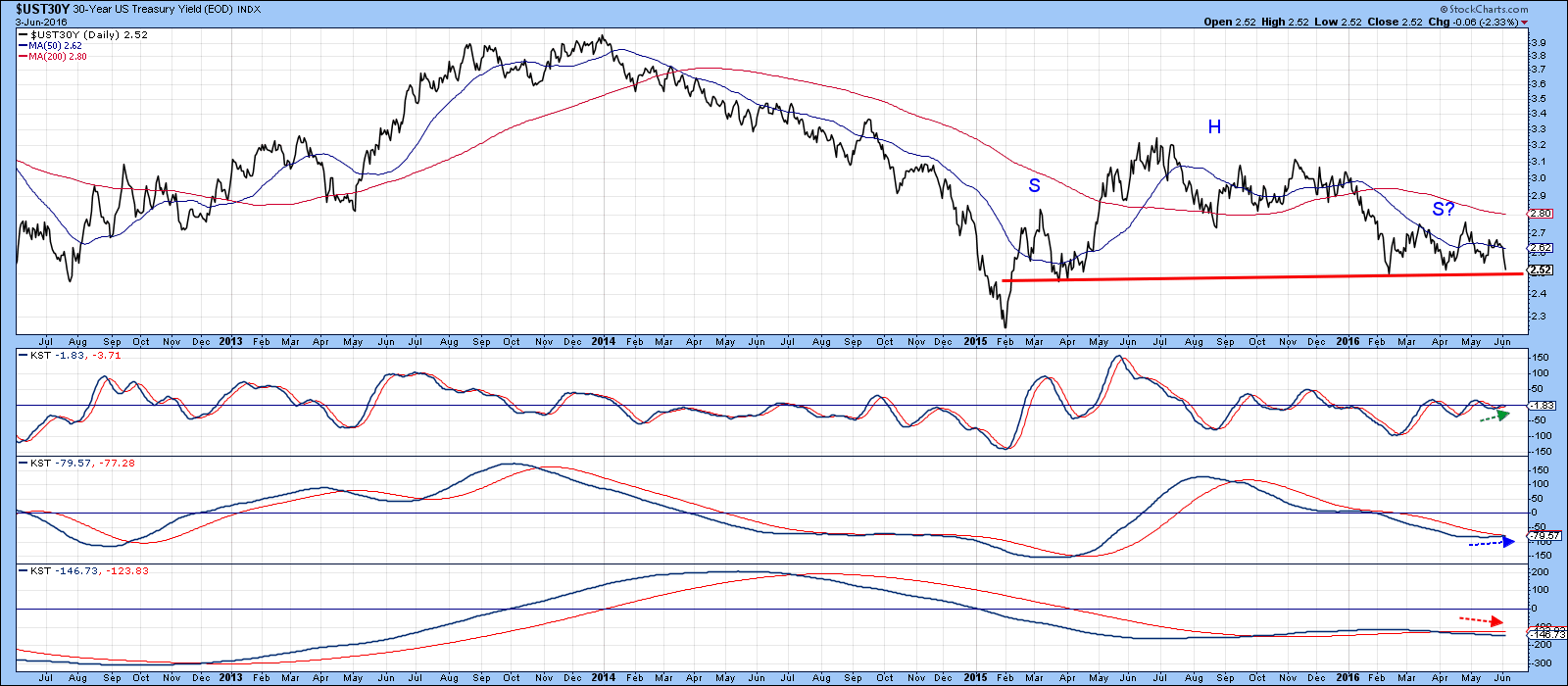Click the 2.62 price tag on right axis
This screenshot has height=686, width=1568.
[x=1540, y=249]
